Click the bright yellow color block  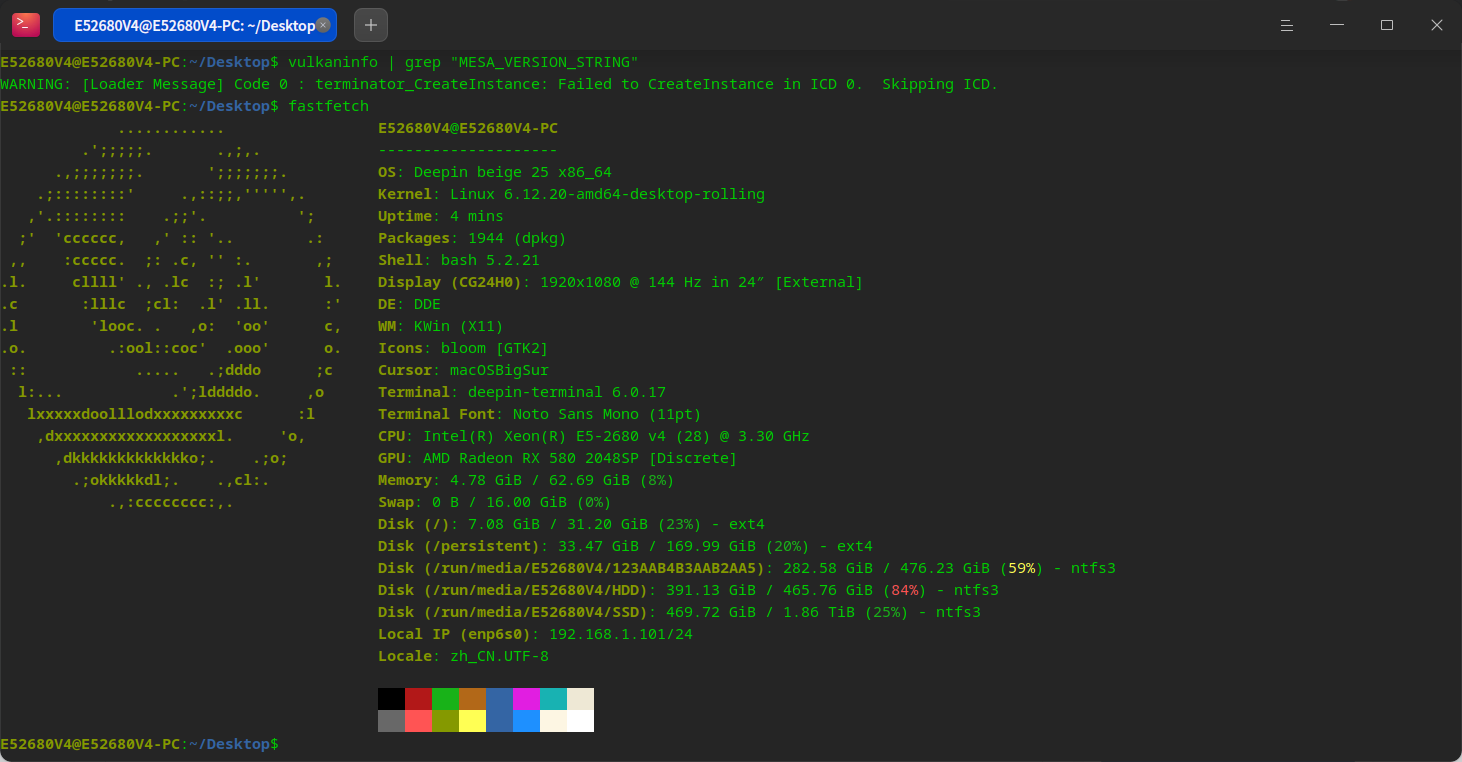[x=472, y=721]
